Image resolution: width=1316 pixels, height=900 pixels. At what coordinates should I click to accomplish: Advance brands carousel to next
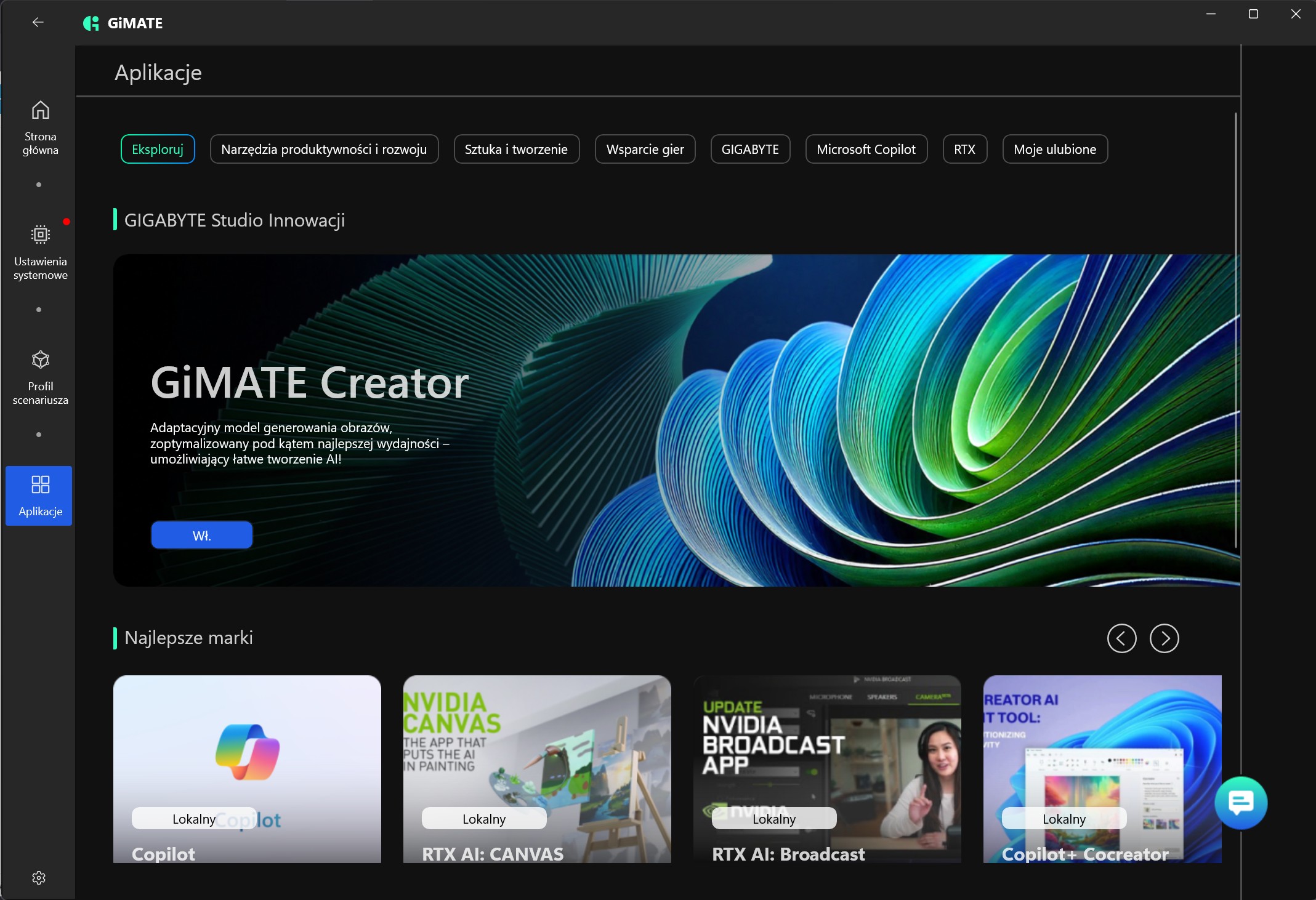pyautogui.click(x=1164, y=638)
